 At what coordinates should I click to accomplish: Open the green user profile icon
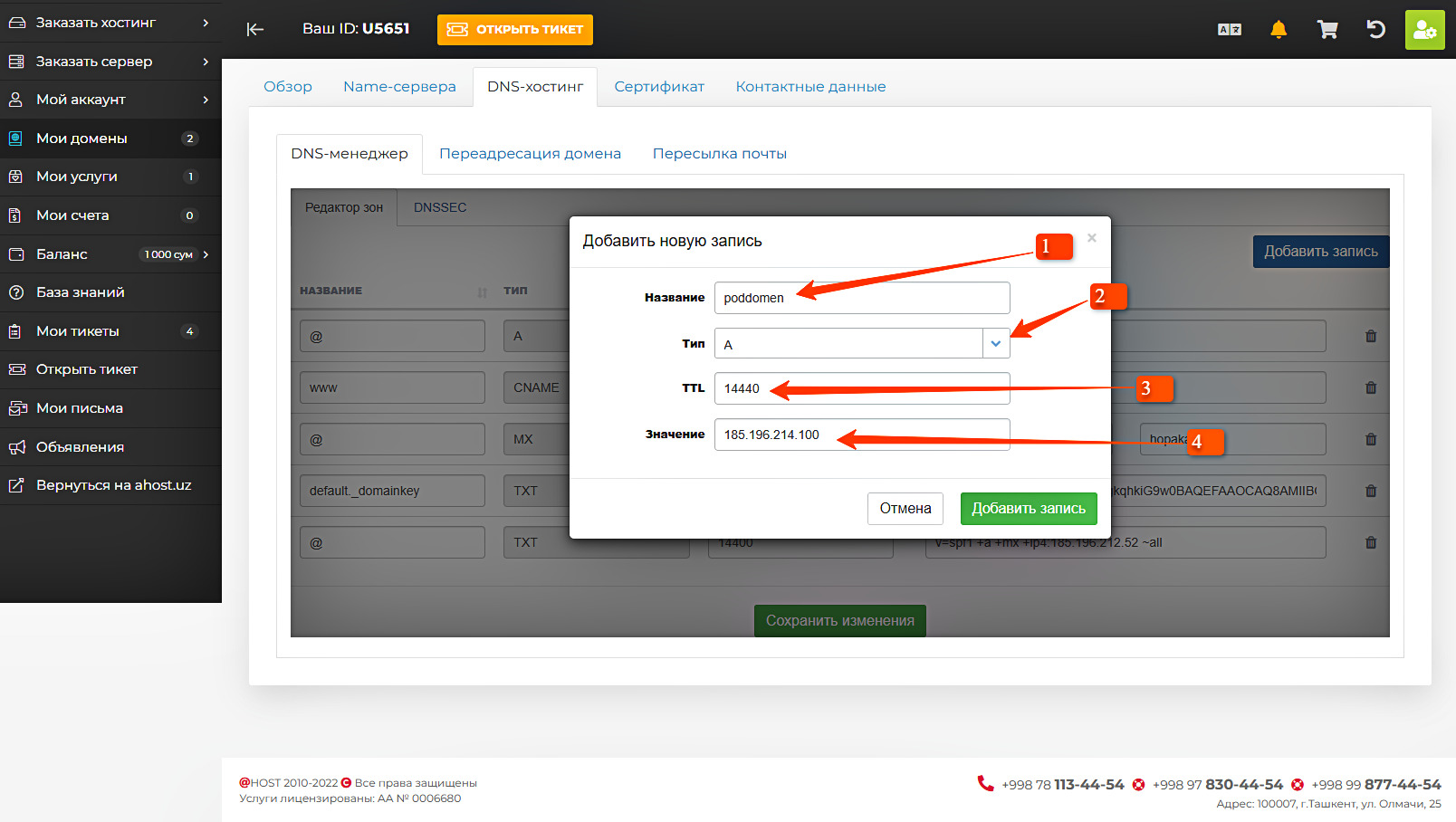tap(1424, 30)
